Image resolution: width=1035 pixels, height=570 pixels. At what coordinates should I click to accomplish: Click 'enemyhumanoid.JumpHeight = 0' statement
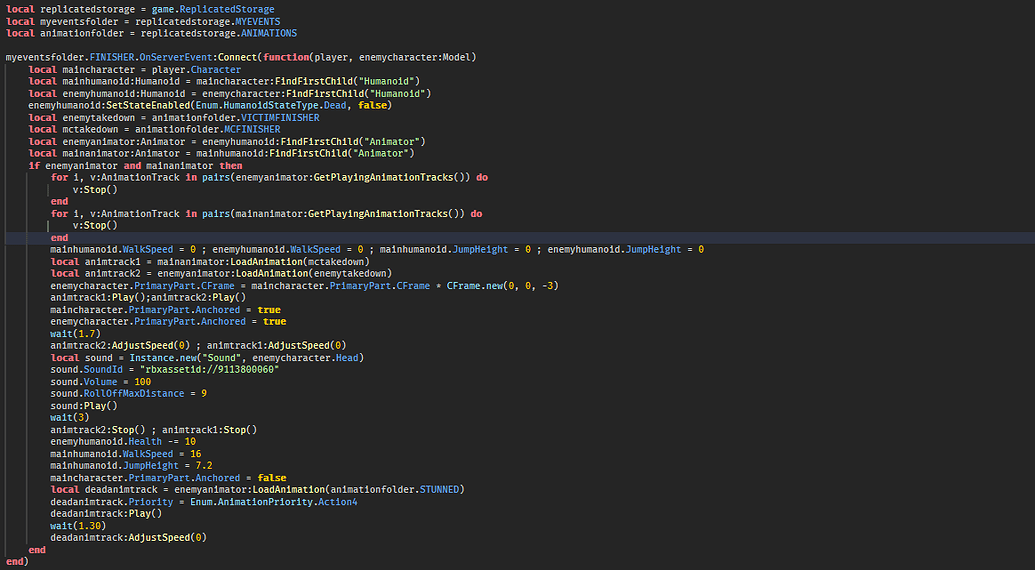(x=626, y=249)
